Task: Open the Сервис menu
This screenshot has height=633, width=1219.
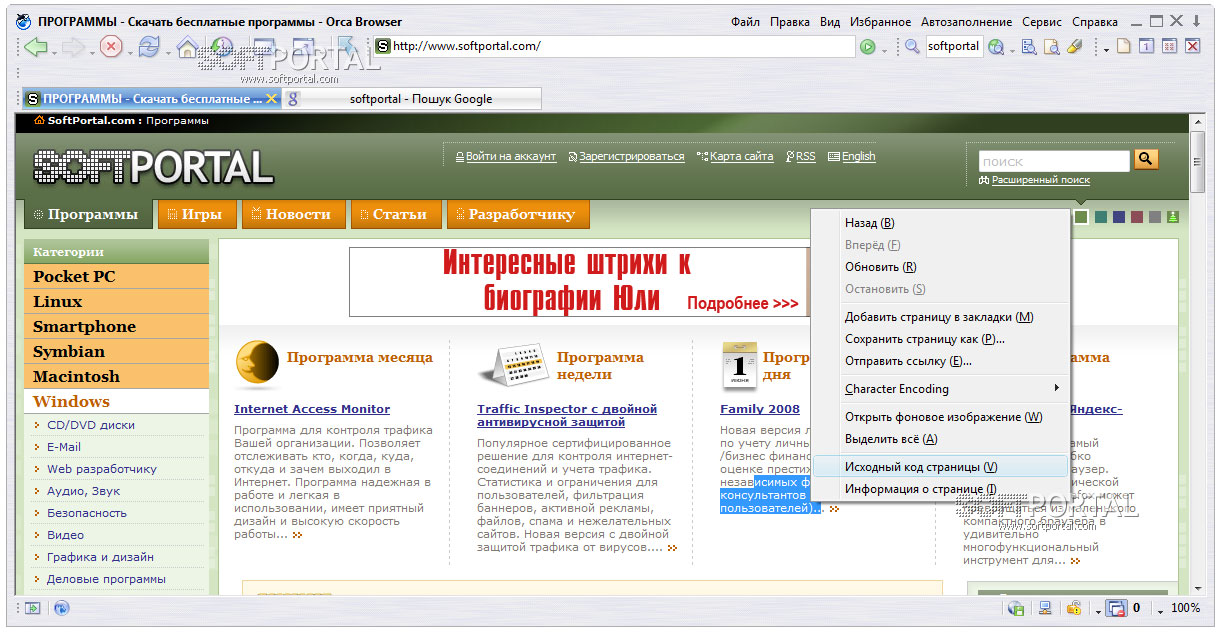Action: (1043, 22)
